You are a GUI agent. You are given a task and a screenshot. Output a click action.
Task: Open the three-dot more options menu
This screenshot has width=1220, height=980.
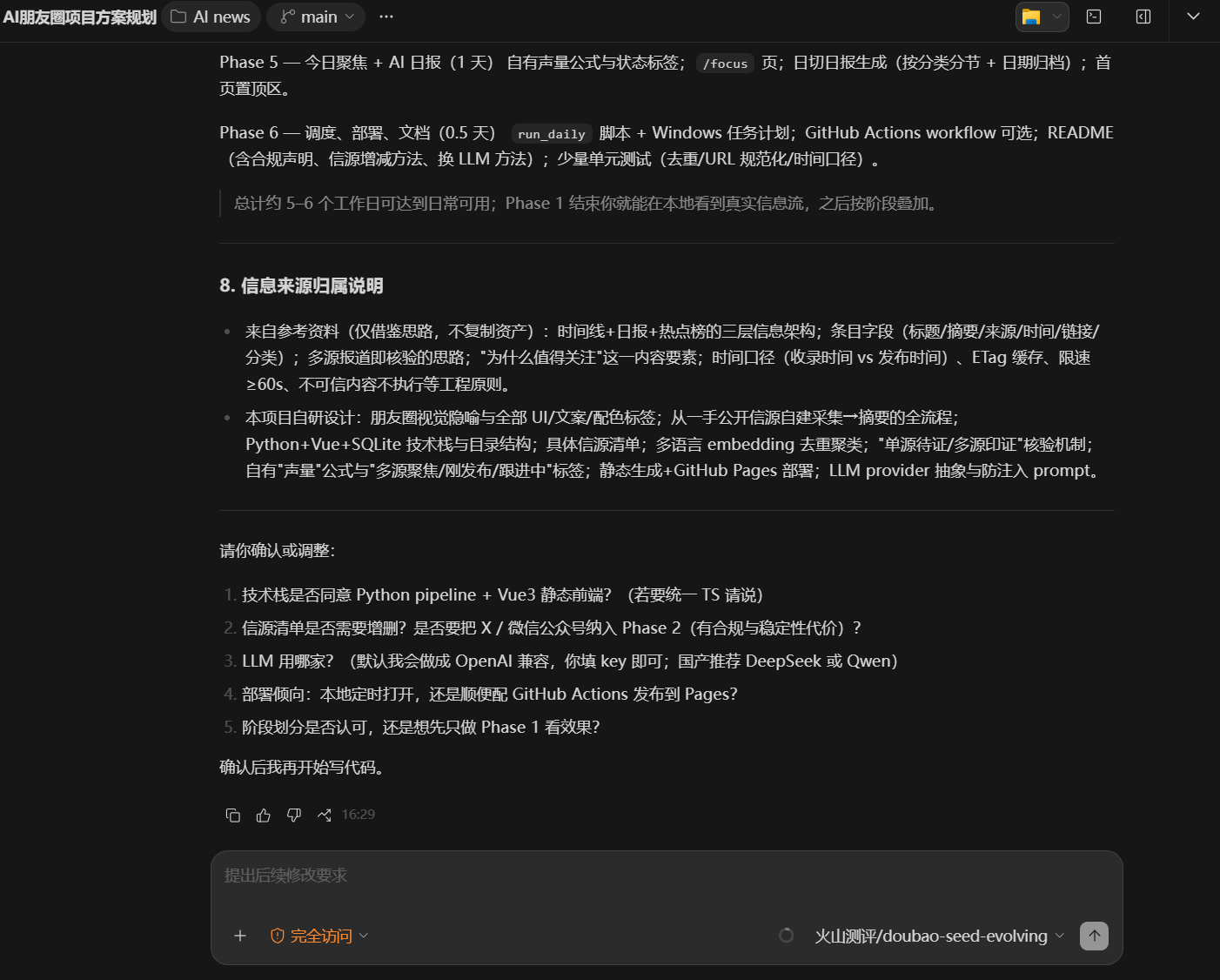[x=386, y=17]
